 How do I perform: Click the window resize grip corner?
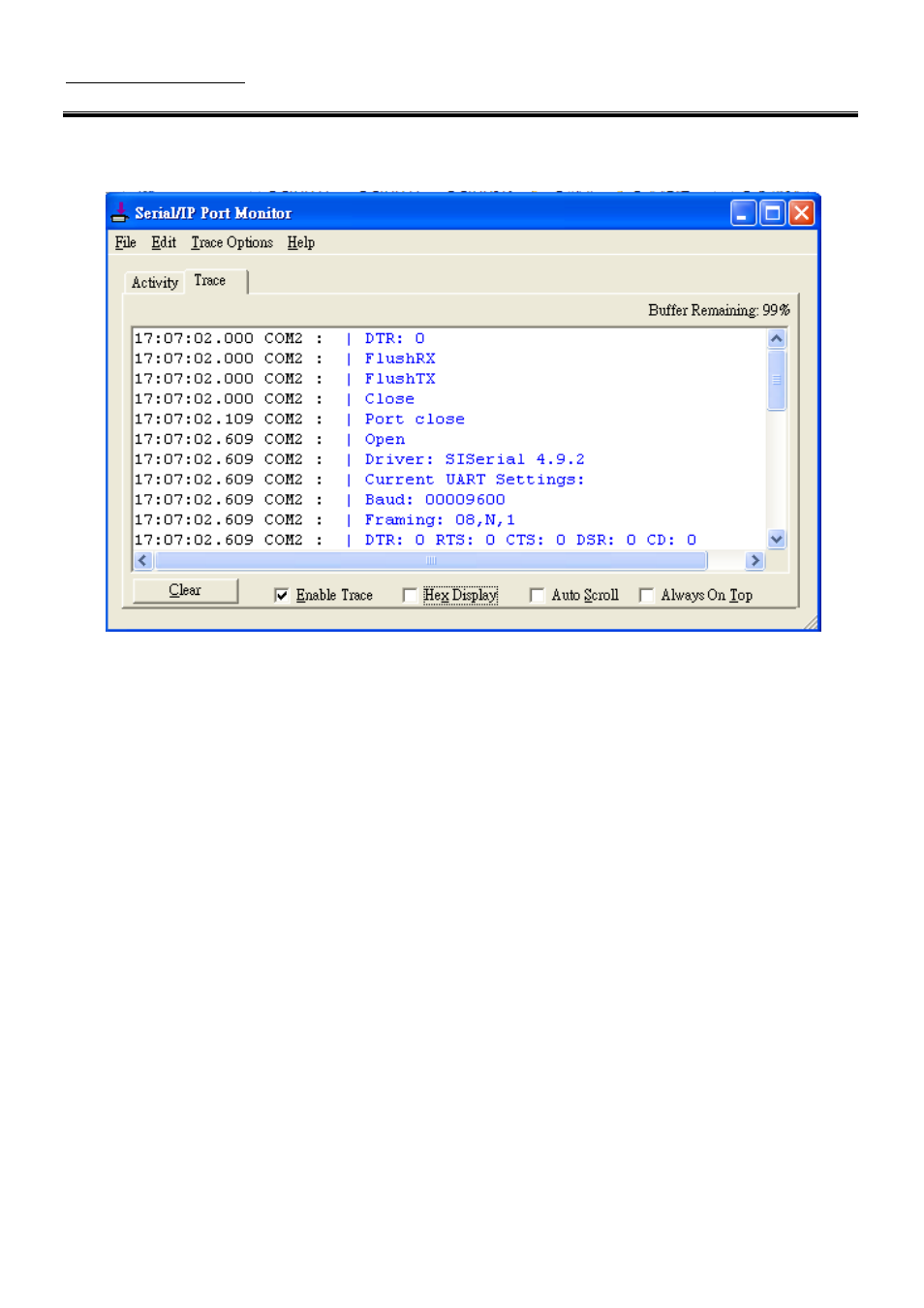click(811, 622)
